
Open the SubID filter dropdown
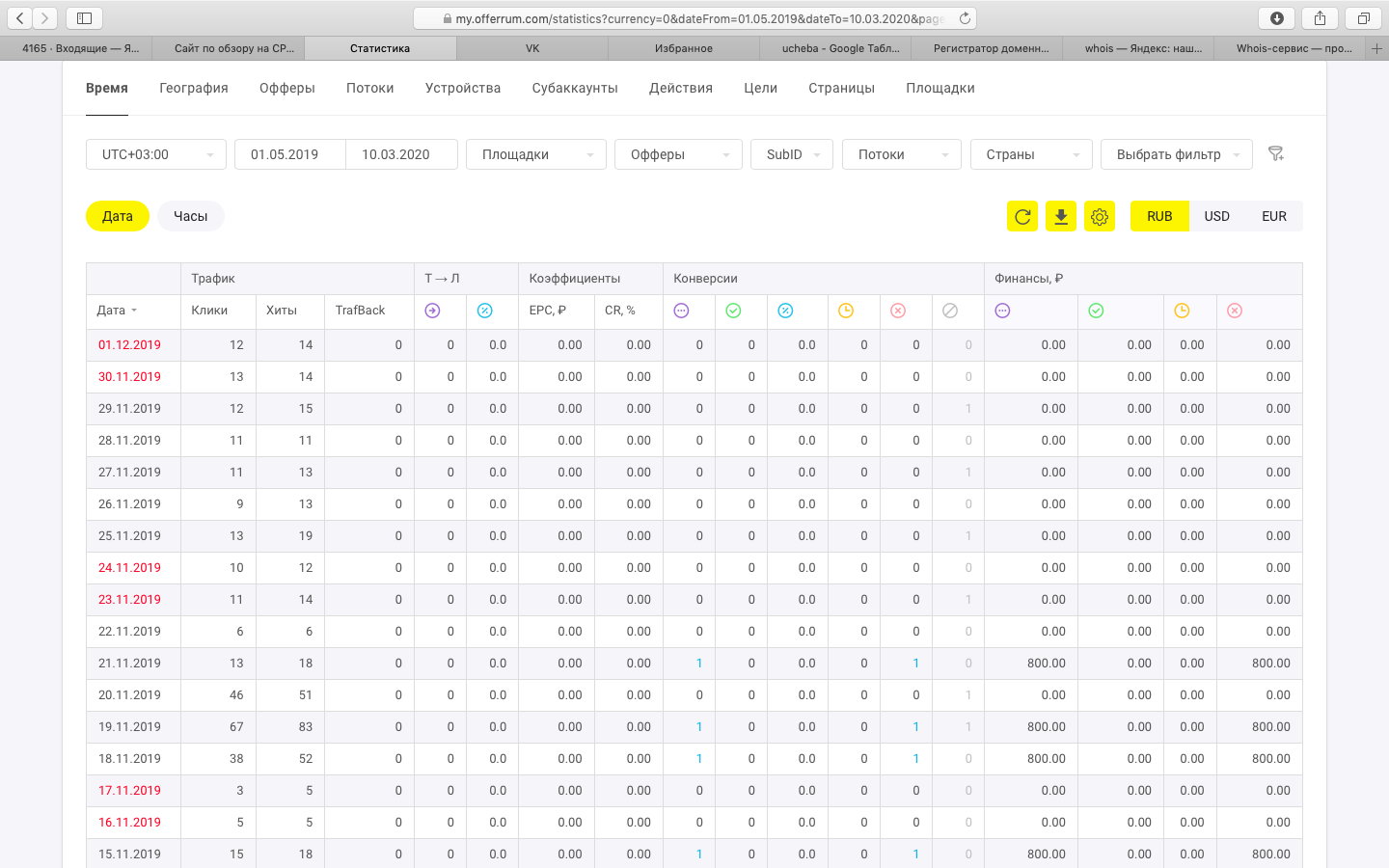[x=792, y=154]
